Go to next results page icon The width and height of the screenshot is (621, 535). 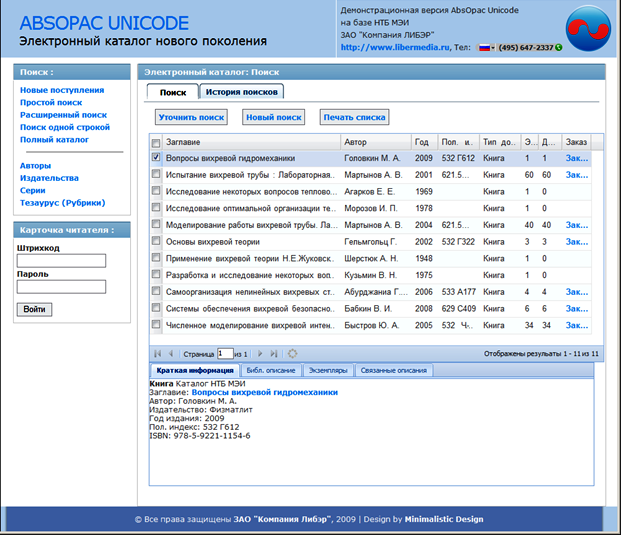click(260, 354)
